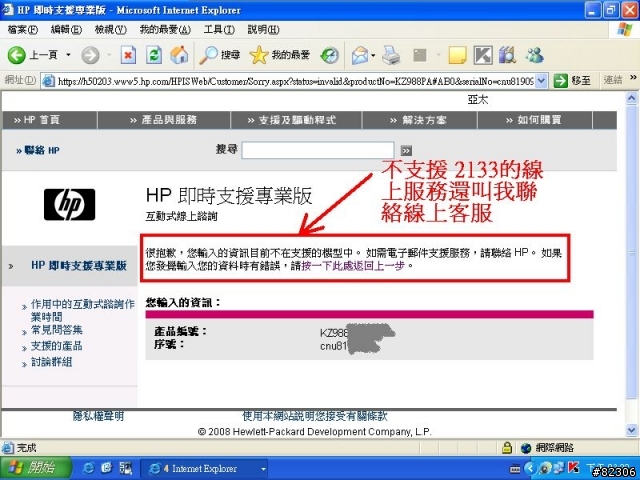Click inside the address bar URL

(x=296, y=81)
